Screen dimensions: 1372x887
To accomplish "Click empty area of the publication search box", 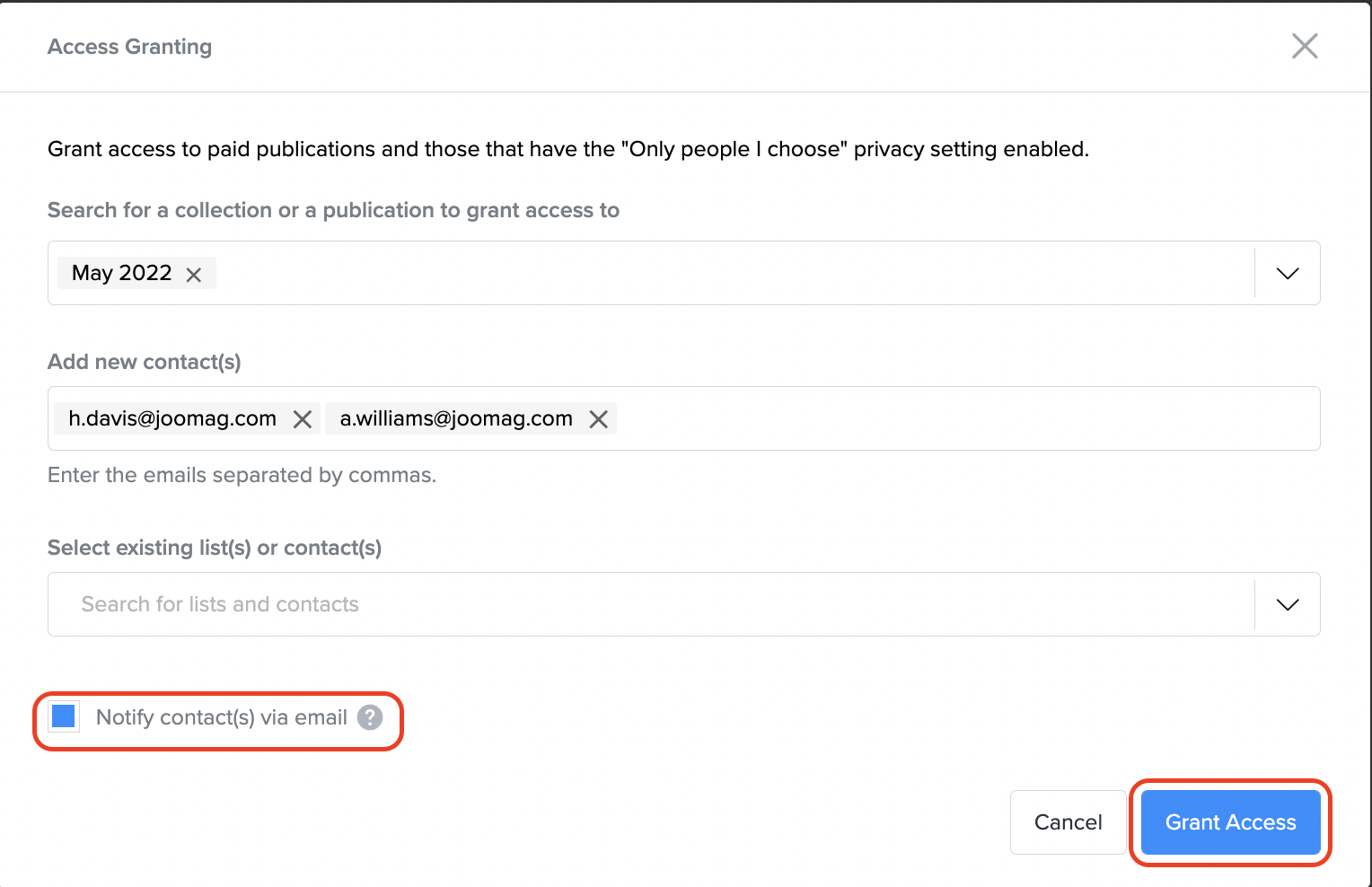I will click(x=718, y=274).
